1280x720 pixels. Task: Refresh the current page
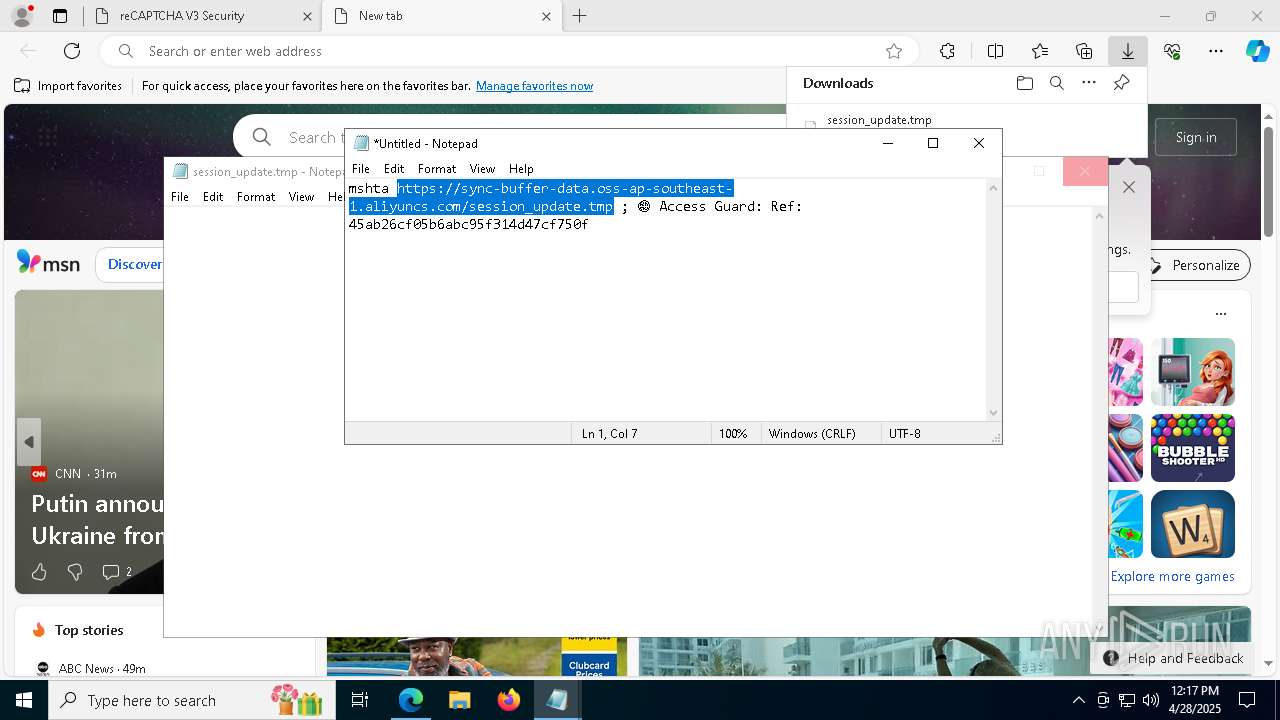click(x=72, y=51)
